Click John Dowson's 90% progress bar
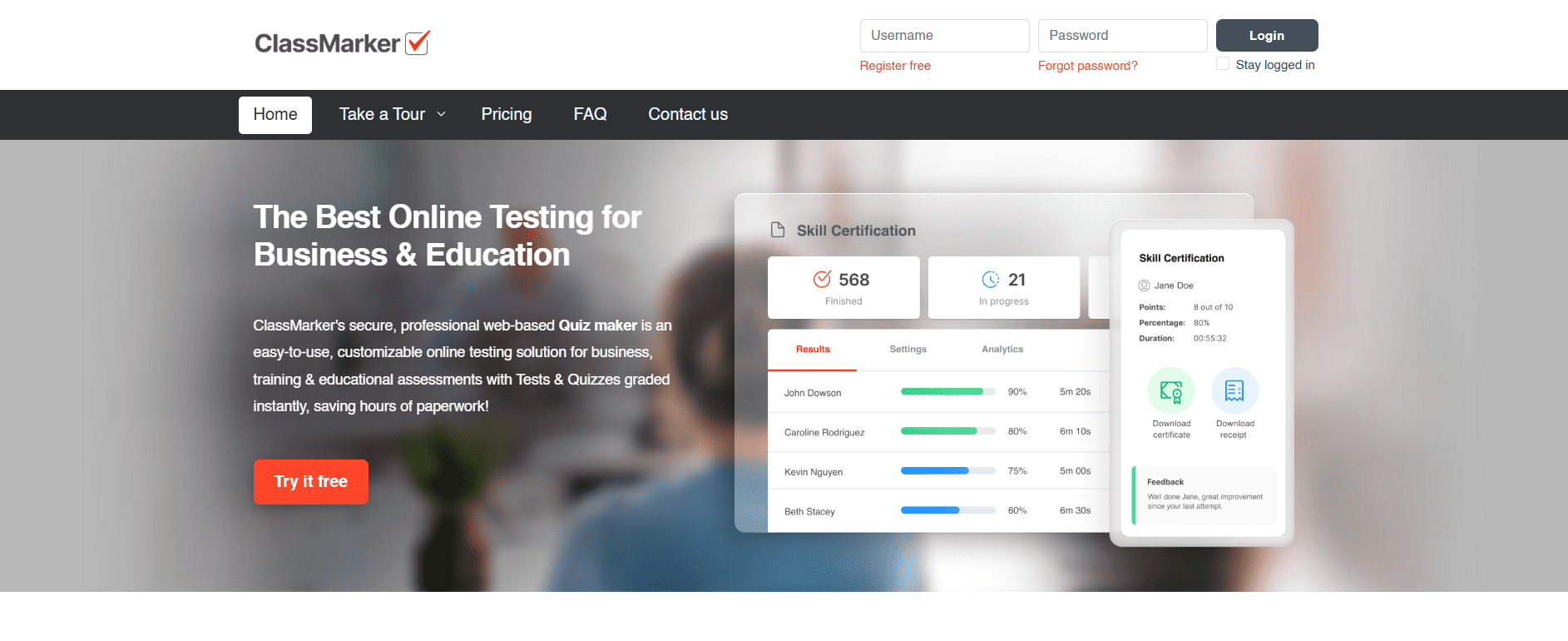1568x641 pixels. (x=948, y=391)
